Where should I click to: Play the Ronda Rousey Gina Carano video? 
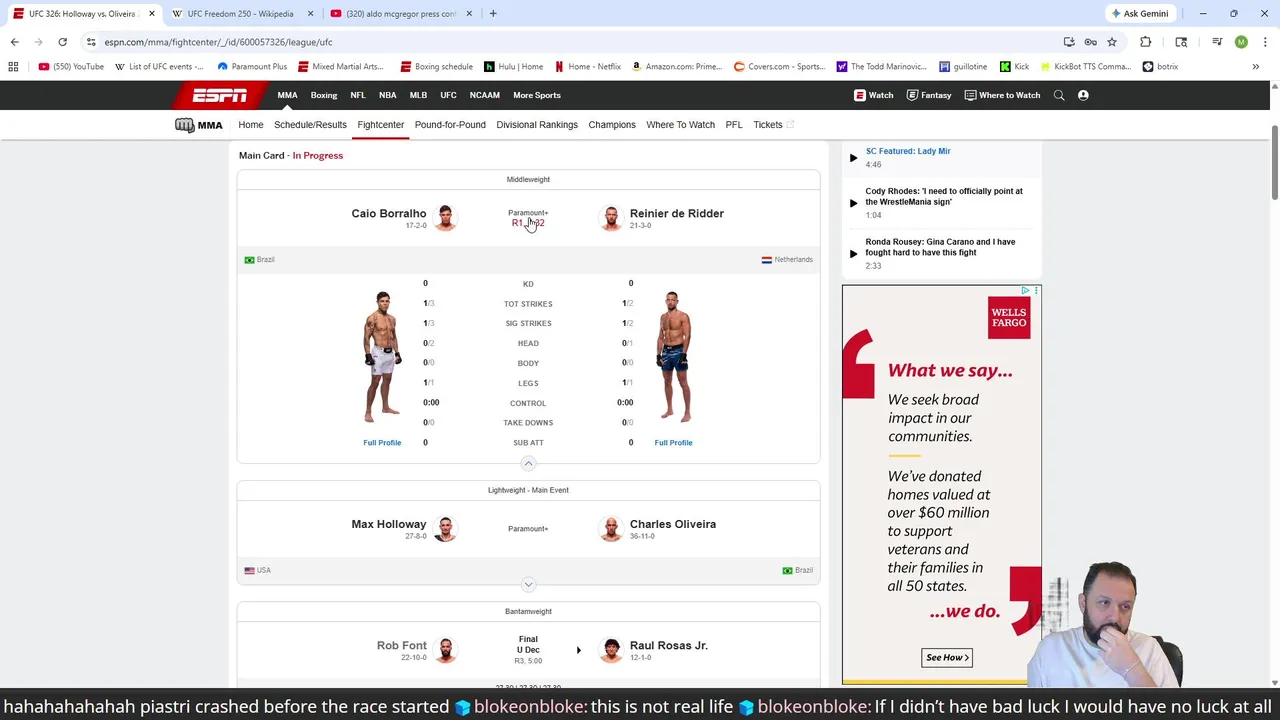pyautogui.click(x=853, y=254)
